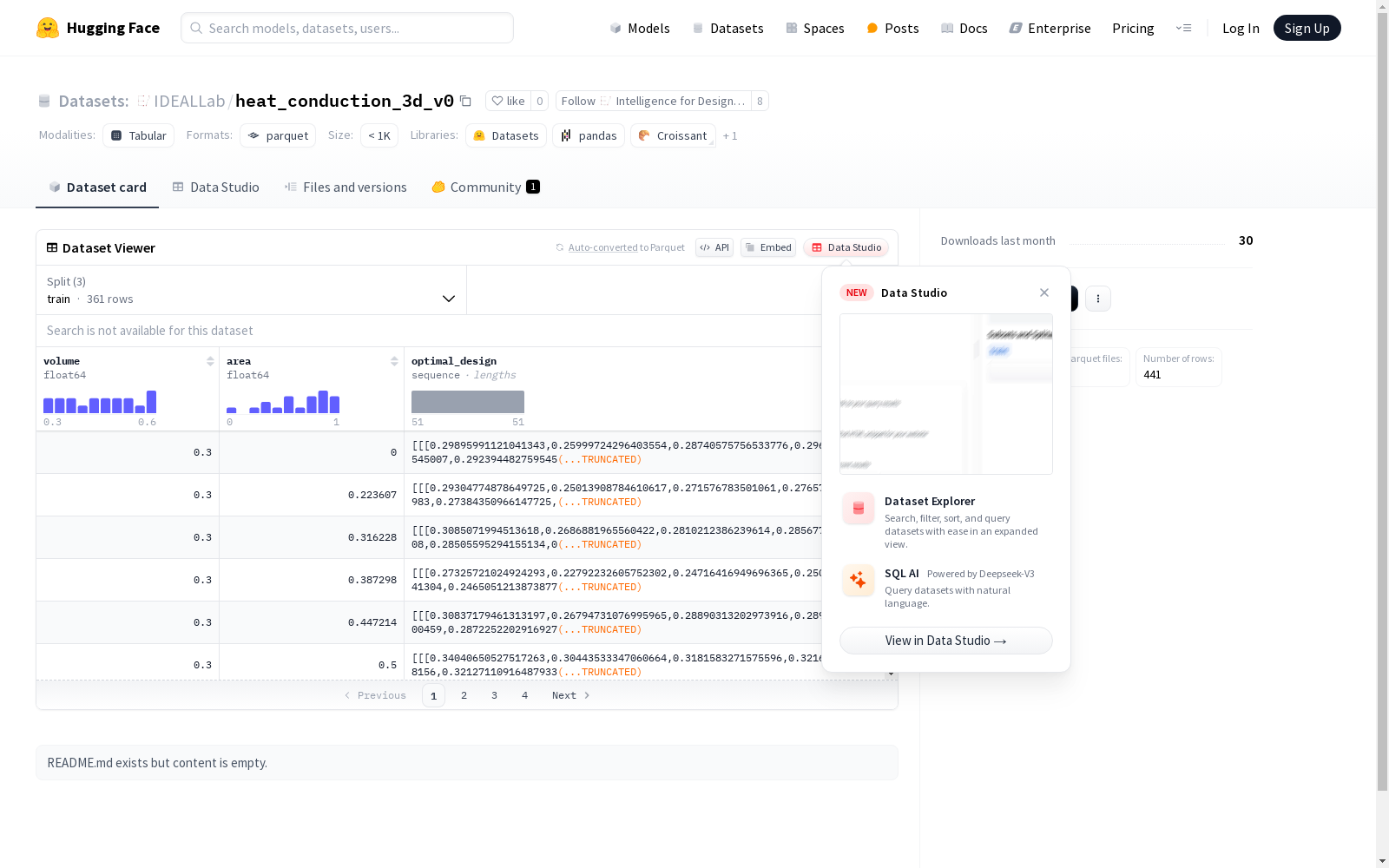This screenshot has width=1389, height=868.
Task: Click the Data Studio preview thumbnail
Action: (946, 394)
